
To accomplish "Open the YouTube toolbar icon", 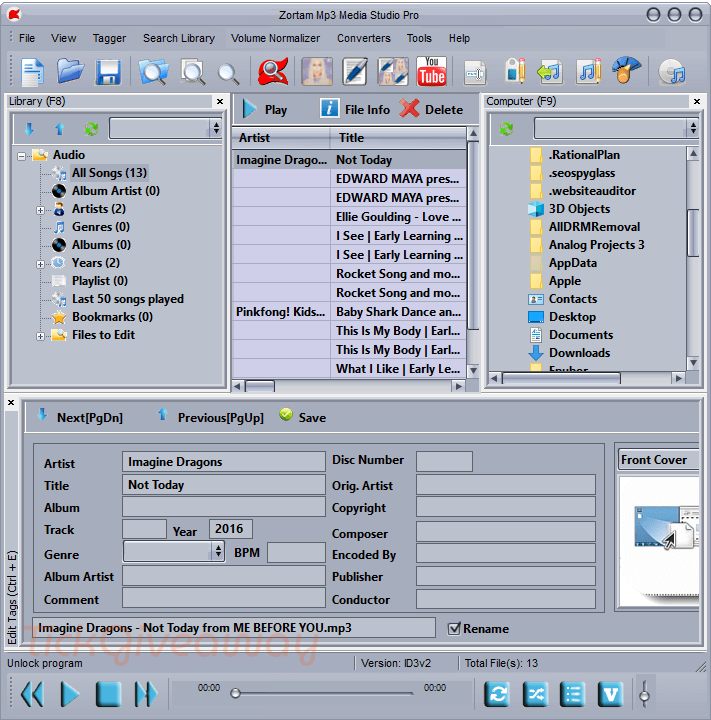I will coord(431,71).
